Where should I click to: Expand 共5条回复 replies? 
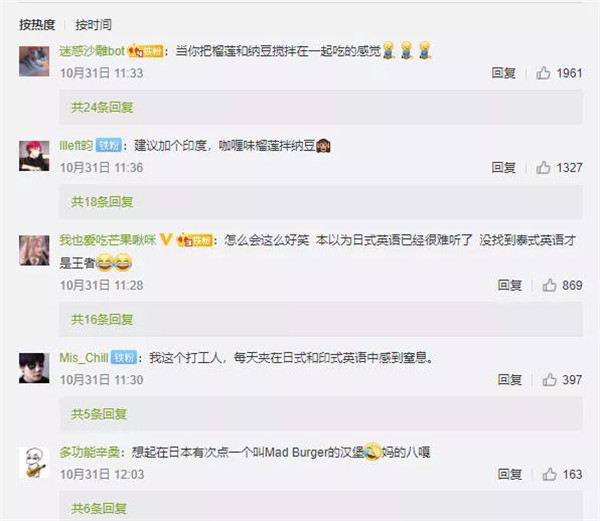click(x=99, y=414)
